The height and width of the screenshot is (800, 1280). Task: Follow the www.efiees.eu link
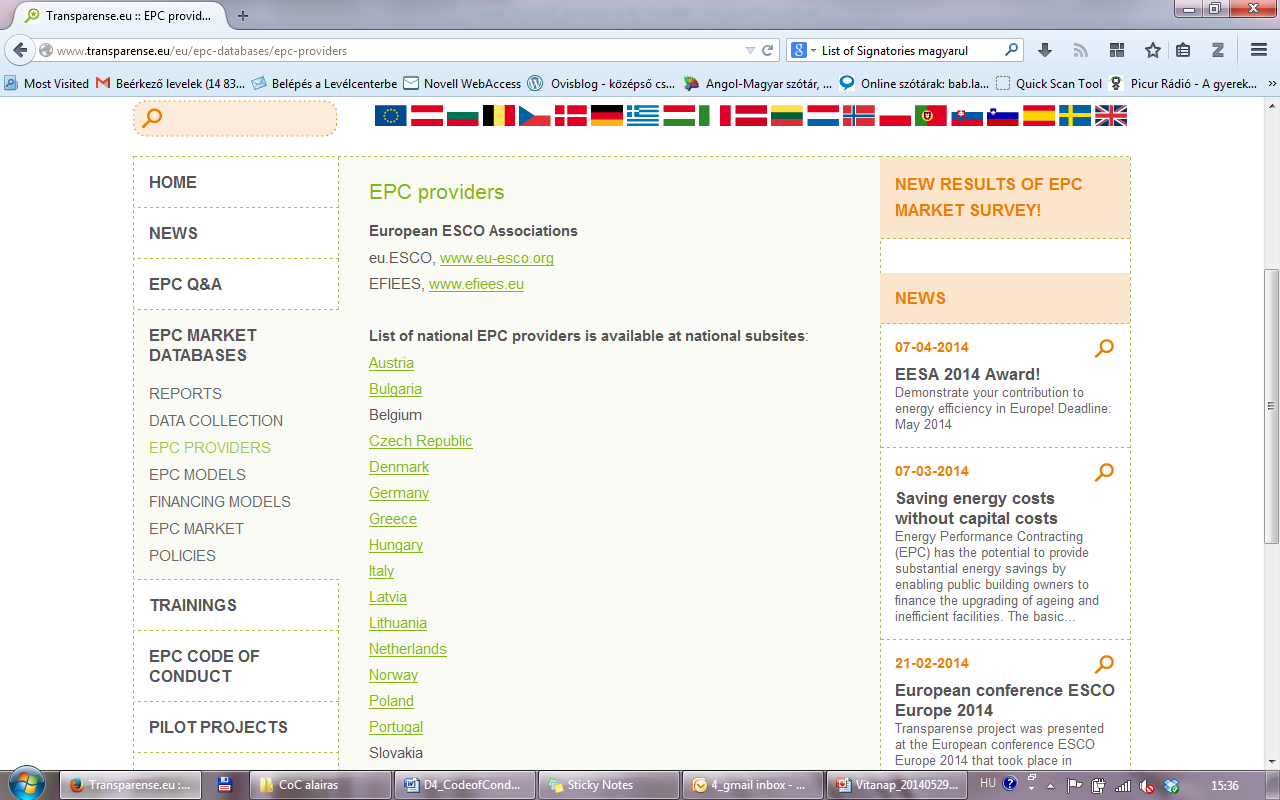pos(476,284)
